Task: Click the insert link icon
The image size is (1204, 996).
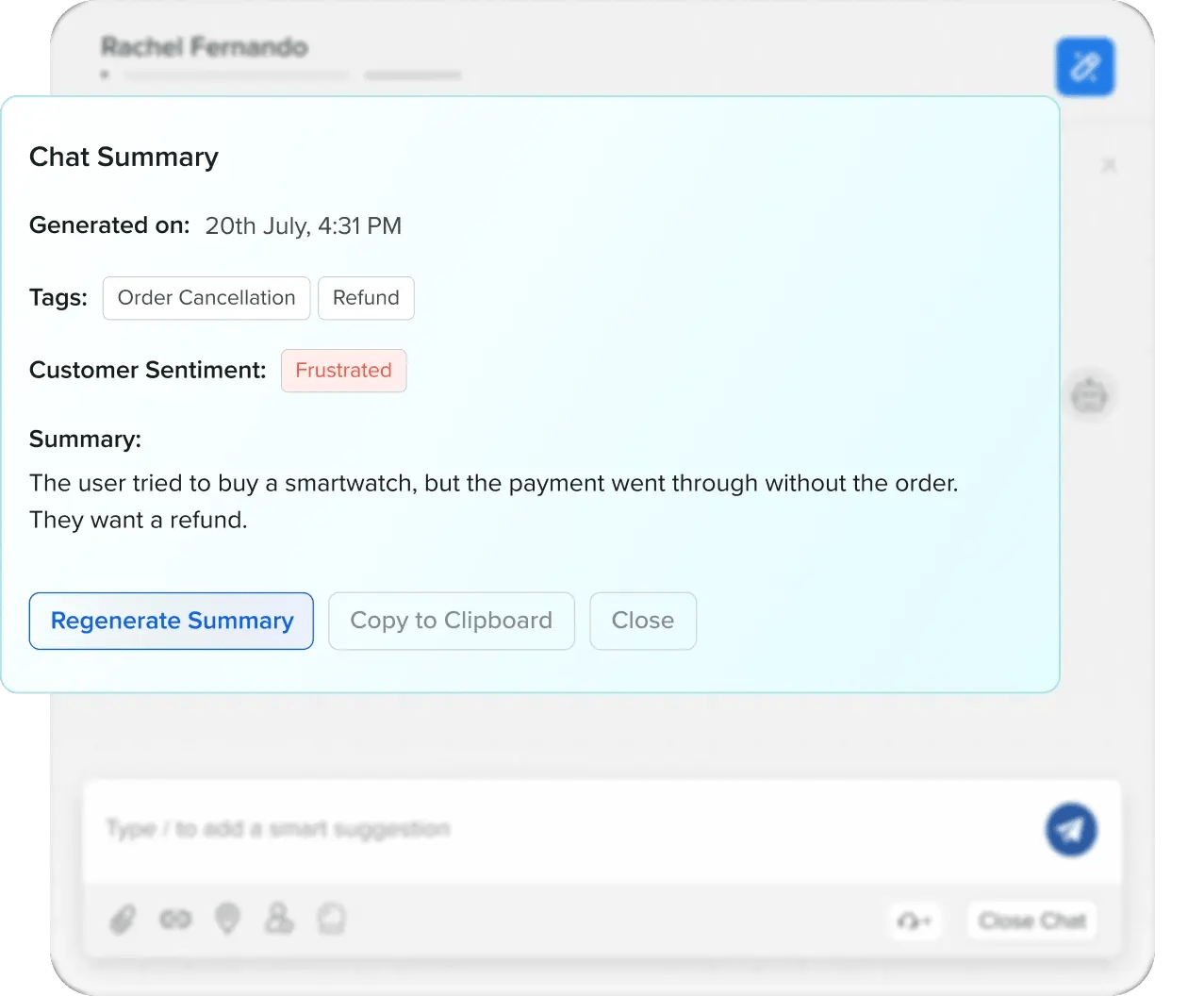Action: (x=175, y=919)
